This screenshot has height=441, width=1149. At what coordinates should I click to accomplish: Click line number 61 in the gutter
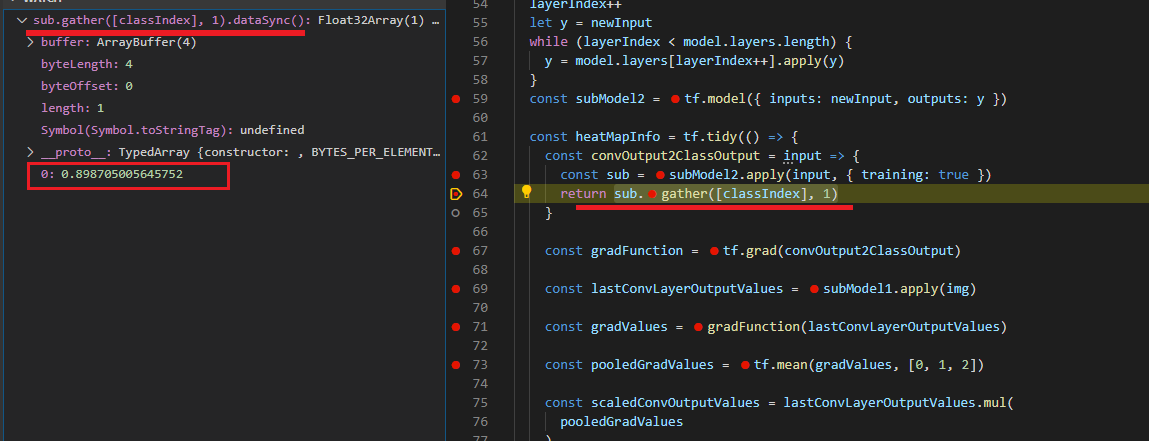coord(481,137)
